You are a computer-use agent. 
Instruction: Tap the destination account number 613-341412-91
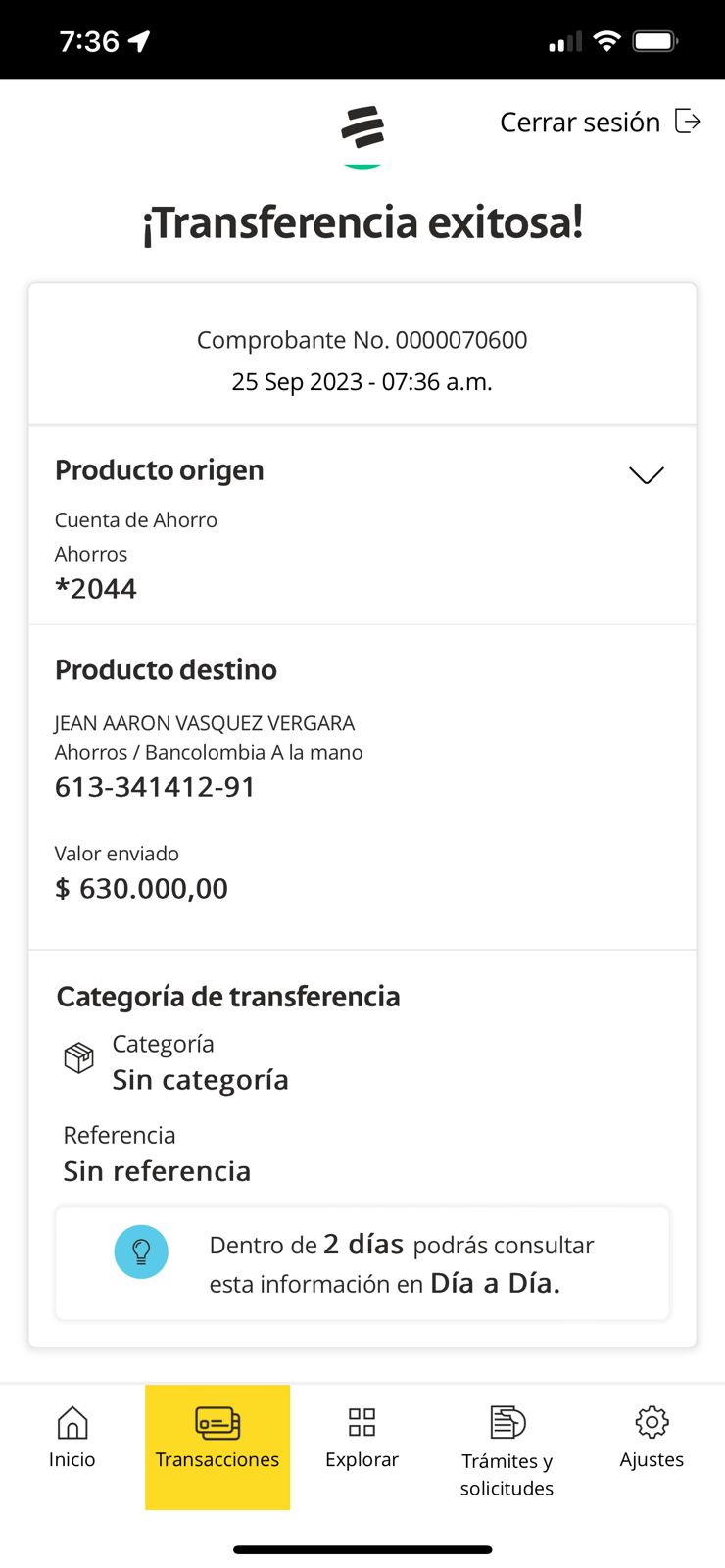point(155,787)
